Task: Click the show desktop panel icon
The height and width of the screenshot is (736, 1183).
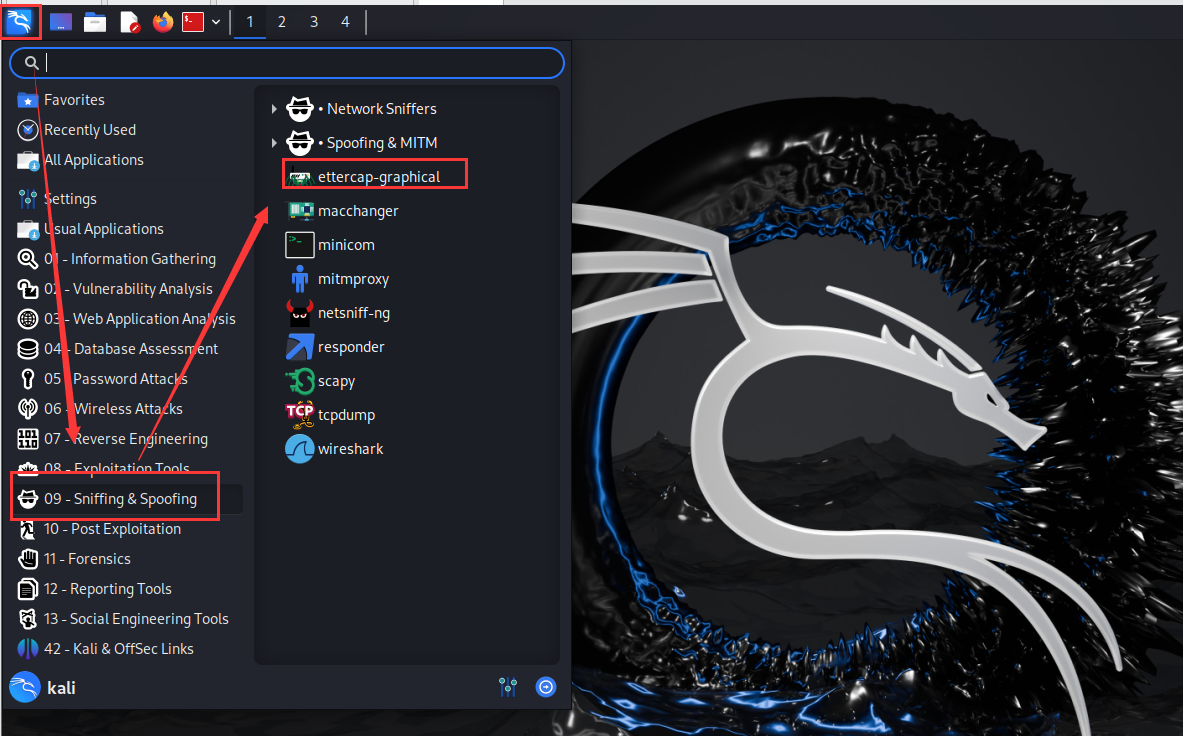Action: pos(61,22)
